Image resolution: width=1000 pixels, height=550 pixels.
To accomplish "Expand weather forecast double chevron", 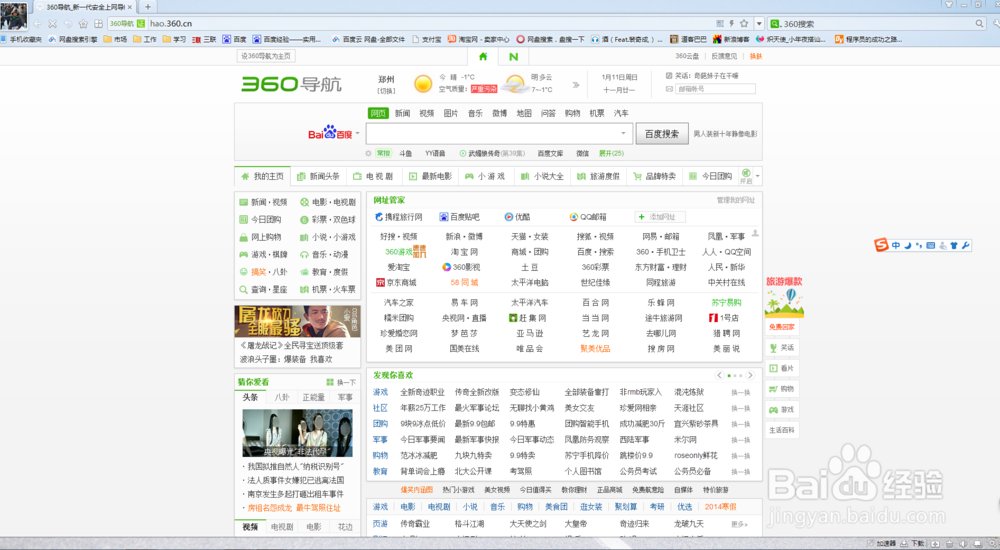I will (x=576, y=84).
